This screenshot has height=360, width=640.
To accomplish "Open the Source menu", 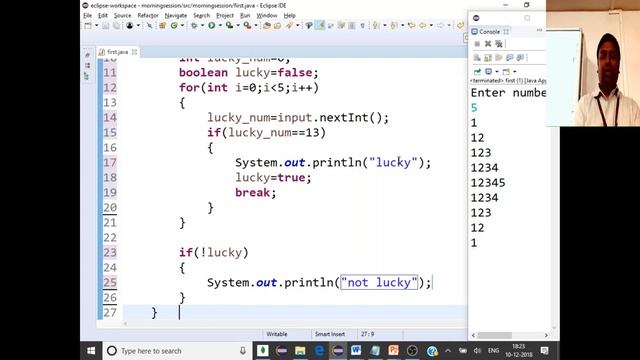I will 122,16.
